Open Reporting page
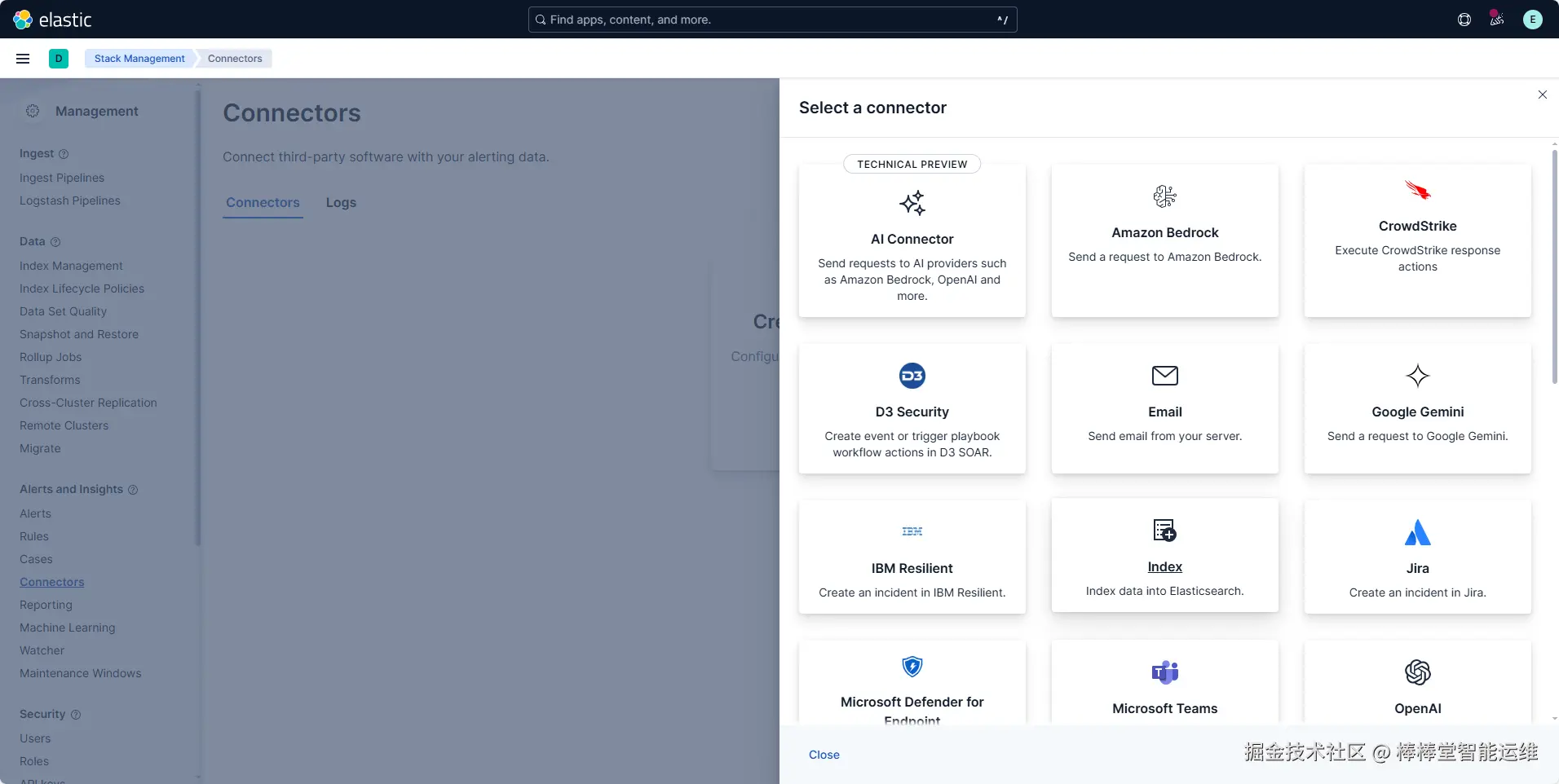The height and width of the screenshot is (784, 1559). (46, 605)
